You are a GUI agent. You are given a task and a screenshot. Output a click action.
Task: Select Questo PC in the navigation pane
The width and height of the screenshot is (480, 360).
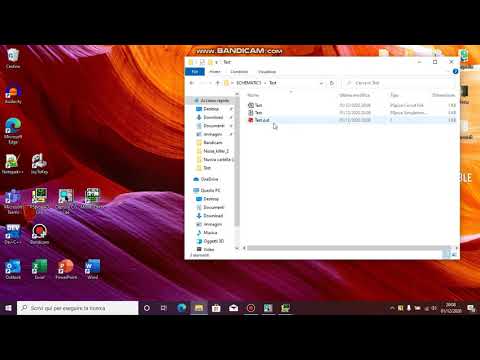coord(207,190)
